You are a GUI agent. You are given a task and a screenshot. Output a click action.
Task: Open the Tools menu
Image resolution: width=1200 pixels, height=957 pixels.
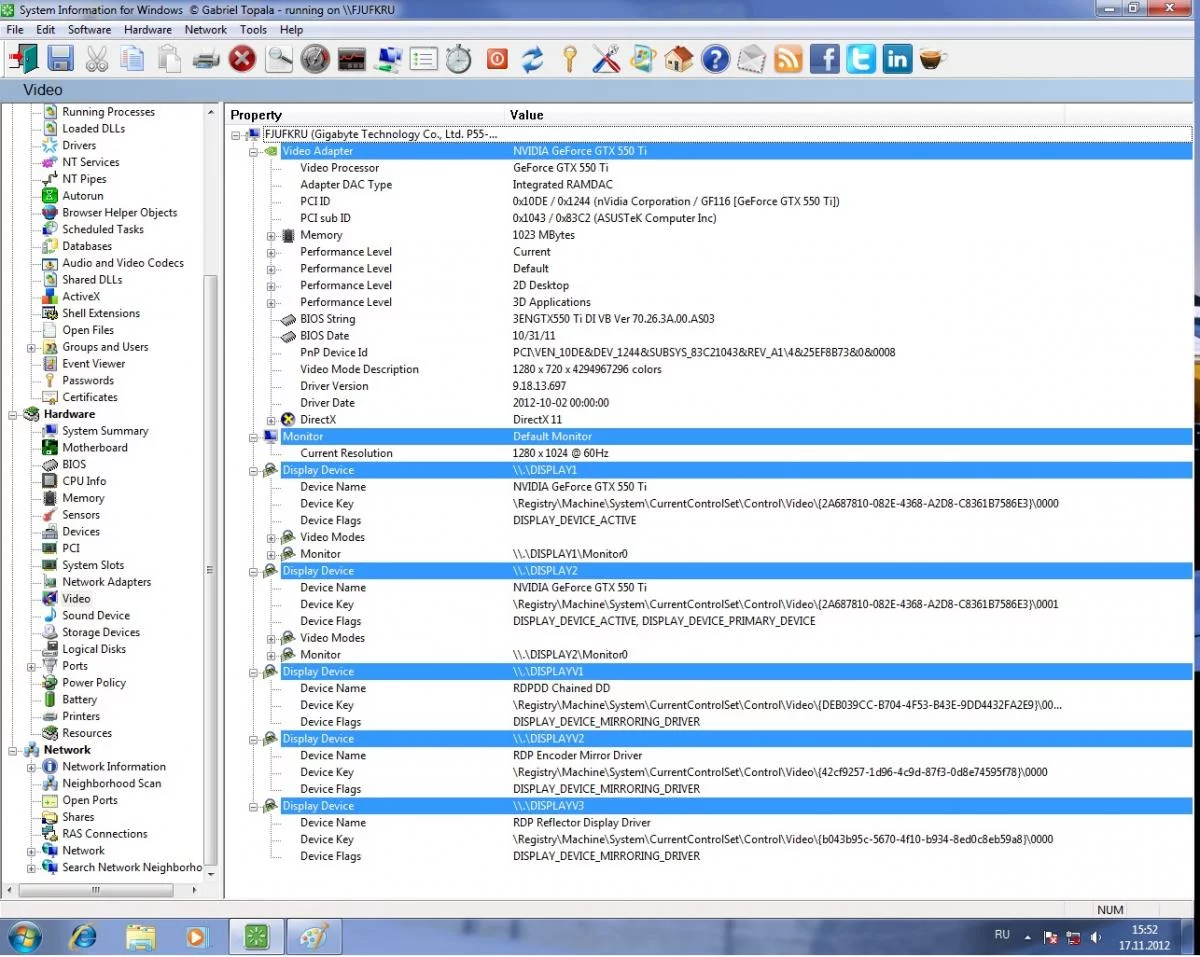point(253,30)
